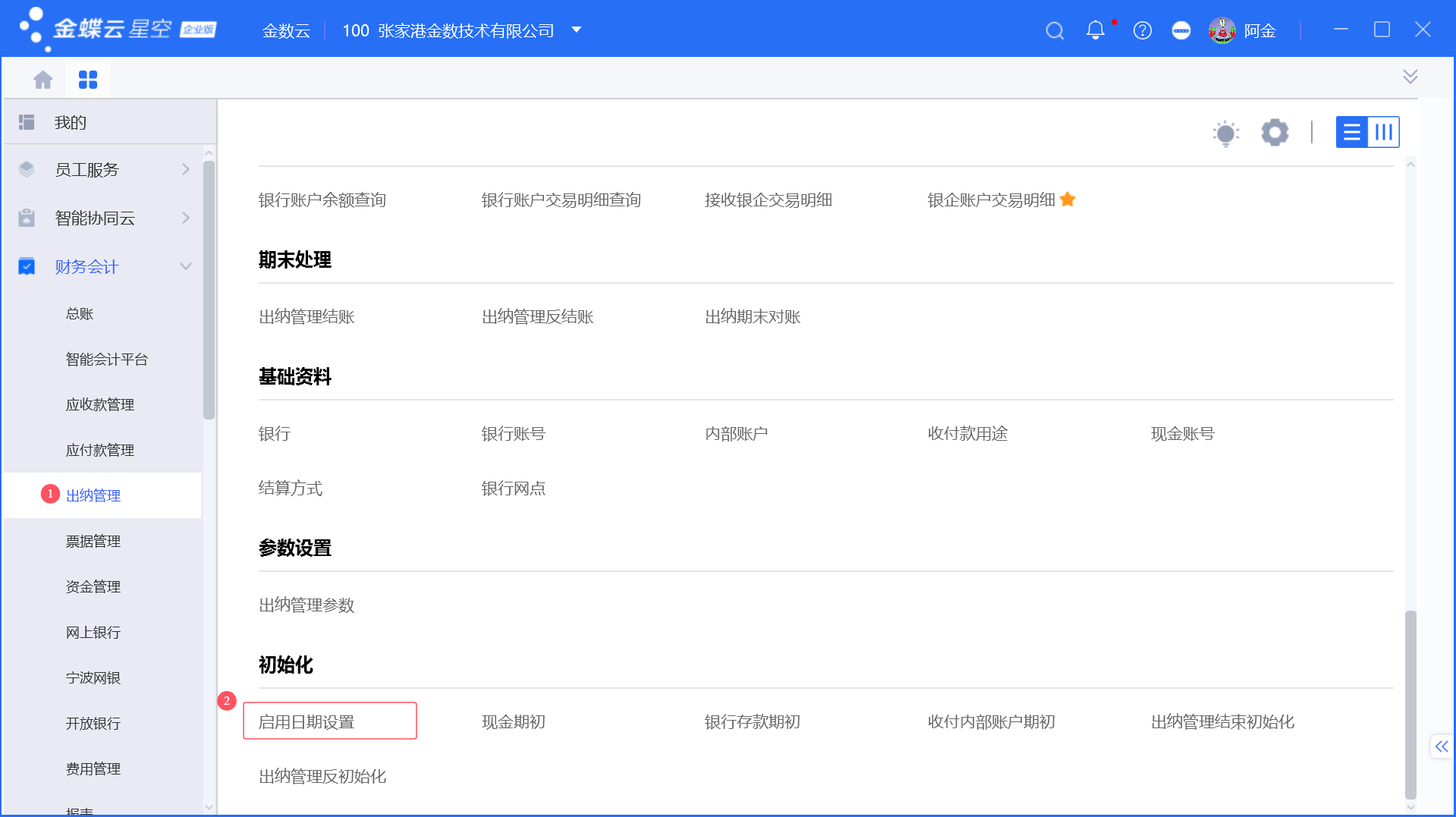Viewport: 1456px width, 817px height.
Task: Open the gear settings icon
Action: [x=1275, y=132]
